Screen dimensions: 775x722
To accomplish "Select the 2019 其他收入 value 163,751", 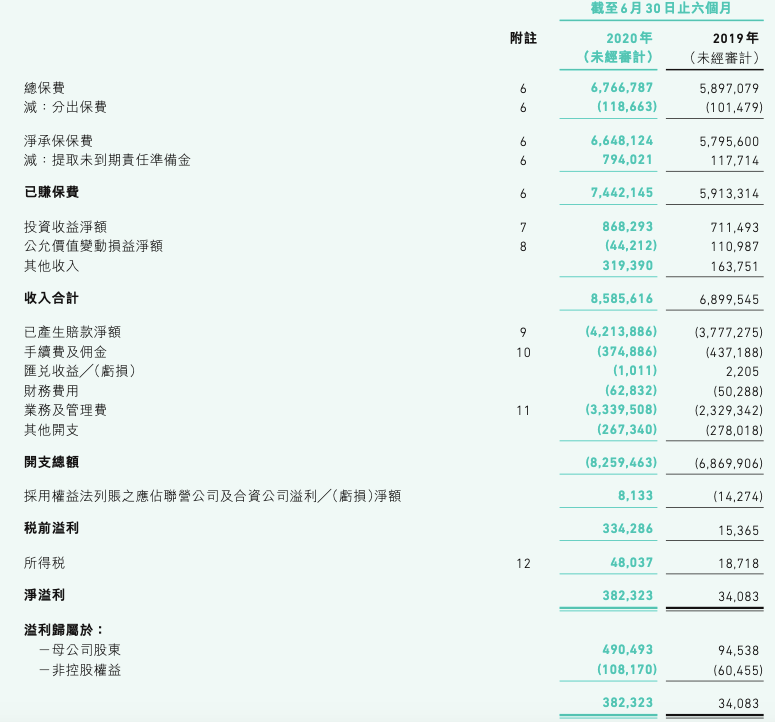I will point(735,266).
